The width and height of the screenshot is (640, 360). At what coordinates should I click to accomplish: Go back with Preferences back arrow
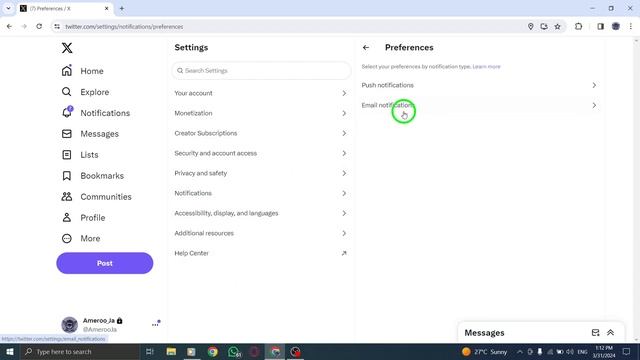tap(366, 48)
